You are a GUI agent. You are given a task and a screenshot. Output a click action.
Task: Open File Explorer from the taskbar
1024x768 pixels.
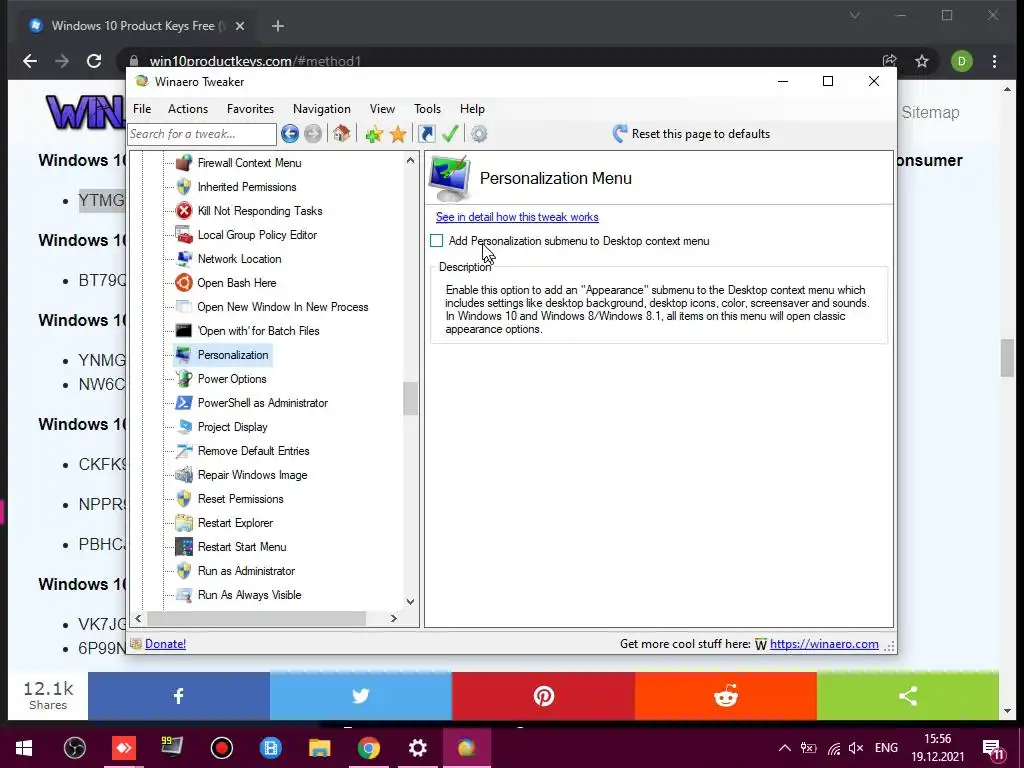click(x=319, y=748)
